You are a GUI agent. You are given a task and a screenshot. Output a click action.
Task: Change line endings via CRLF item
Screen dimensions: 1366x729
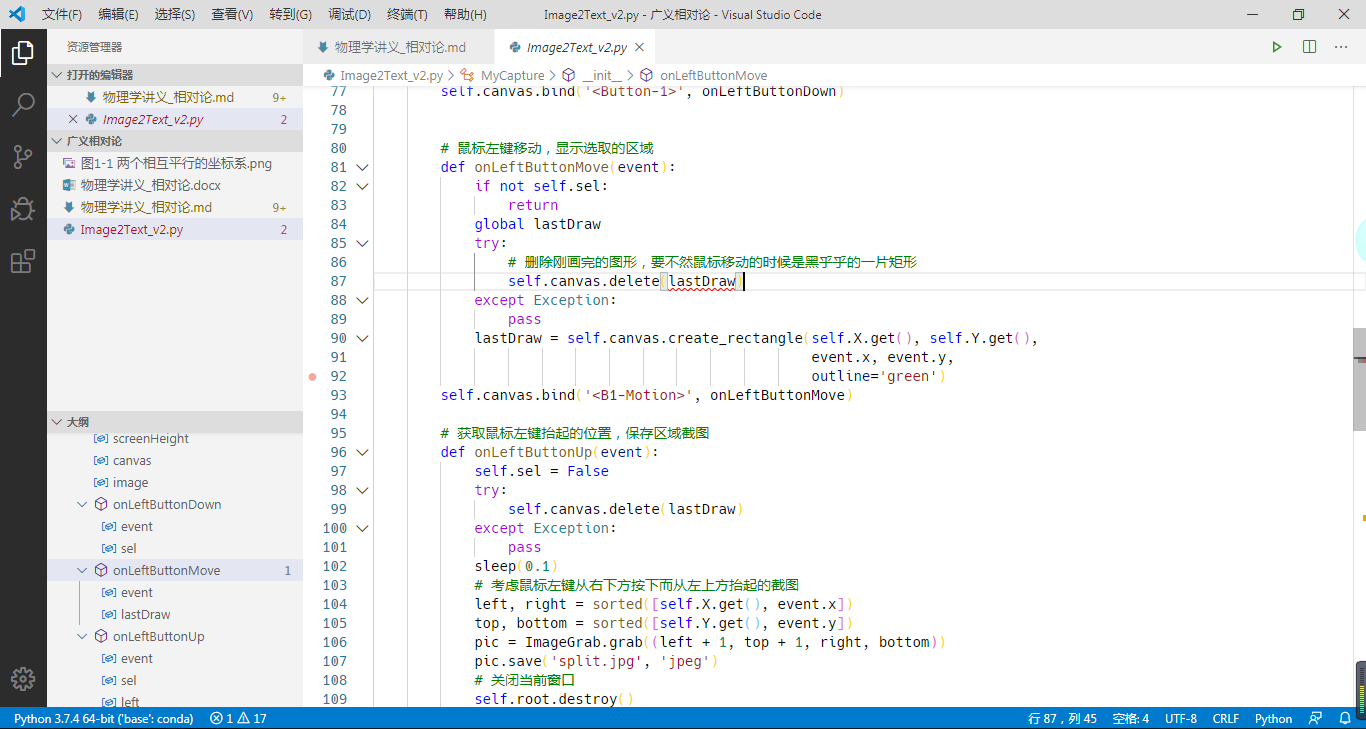coord(1226,718)
